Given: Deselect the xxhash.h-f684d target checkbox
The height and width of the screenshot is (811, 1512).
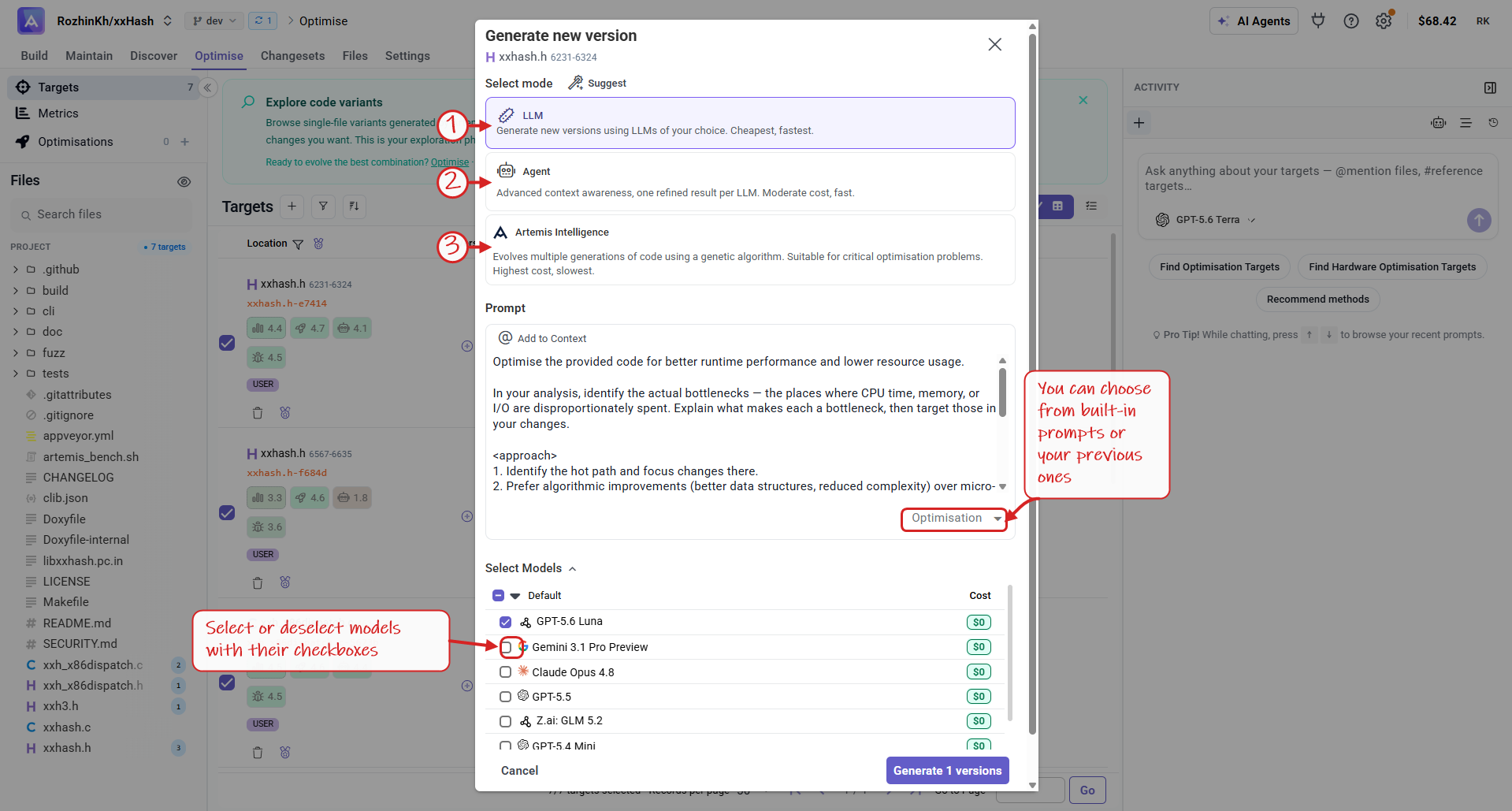Looking at the screenshot, I should click(x=227, y=513).
